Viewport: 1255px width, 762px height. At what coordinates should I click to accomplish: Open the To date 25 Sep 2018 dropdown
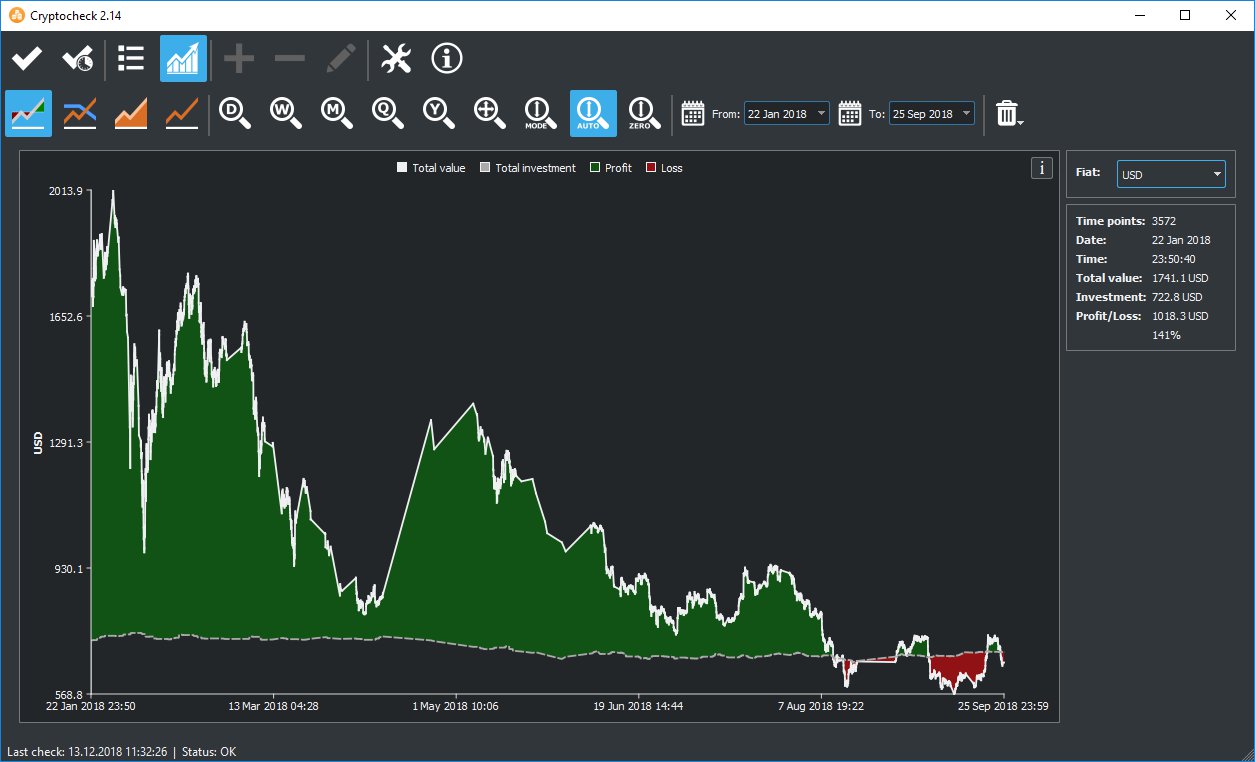coord(932,114)
